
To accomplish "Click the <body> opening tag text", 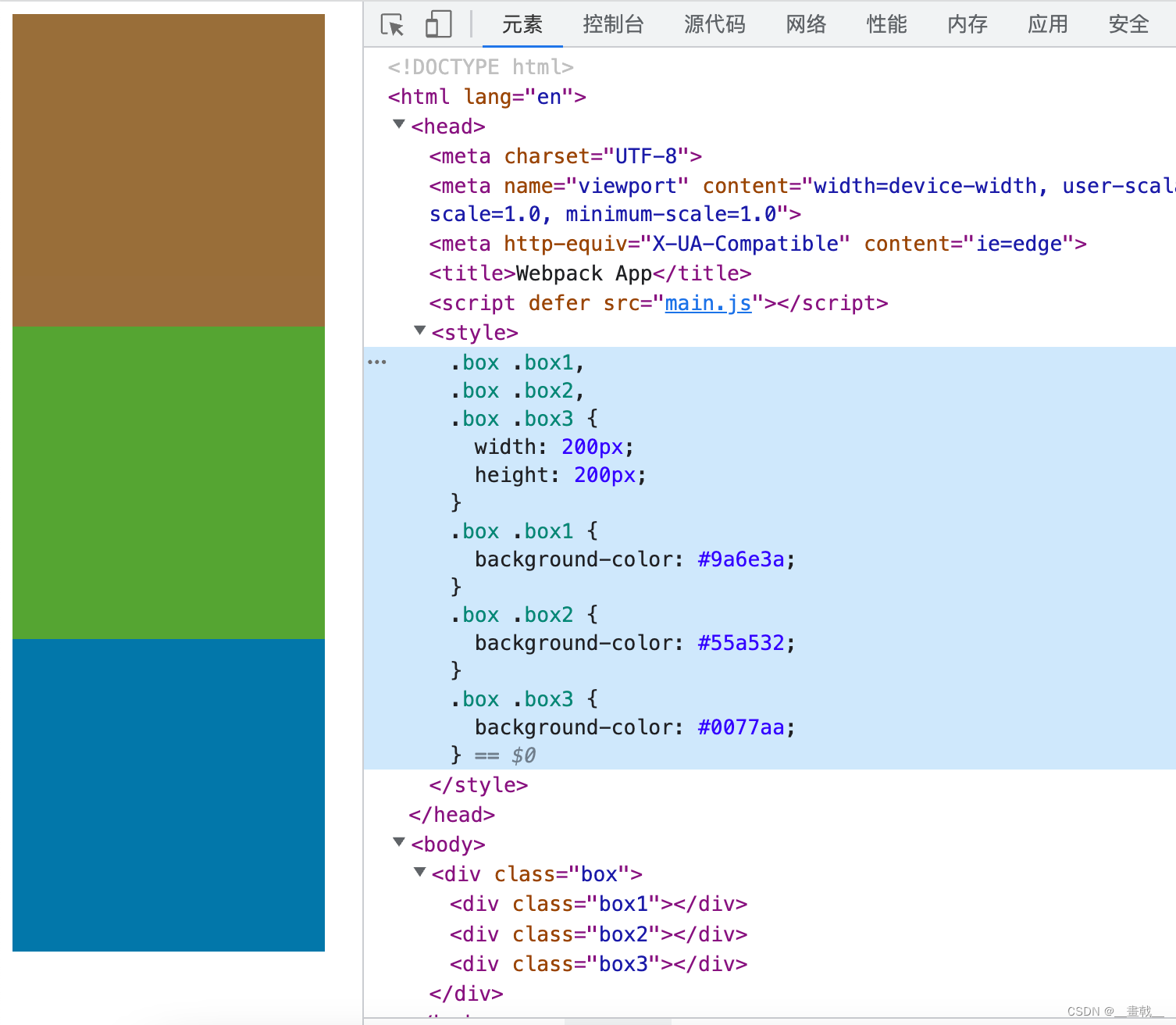I will click(x=448, y=845).
